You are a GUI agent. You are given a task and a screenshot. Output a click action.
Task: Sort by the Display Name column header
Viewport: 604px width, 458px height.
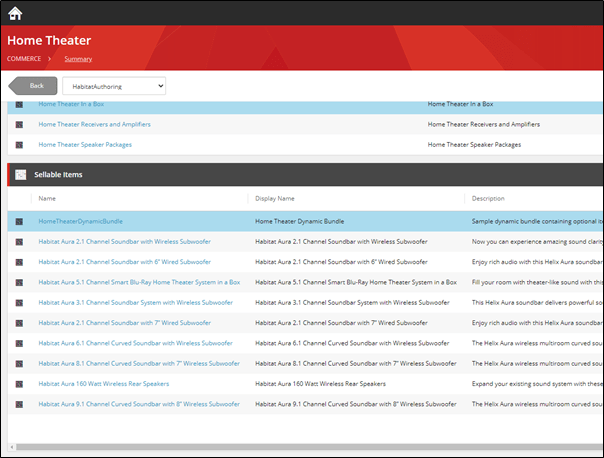(x=275, y=198)
